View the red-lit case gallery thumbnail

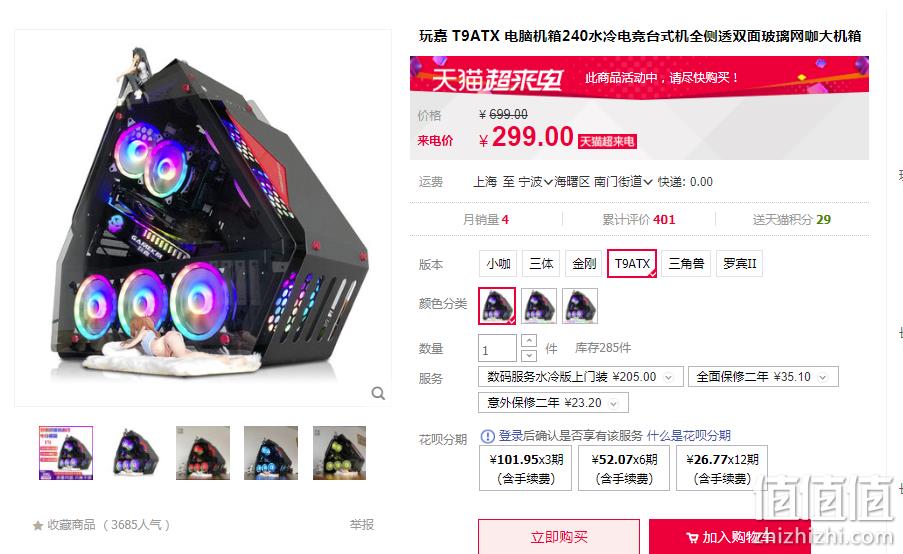(203, 453)
